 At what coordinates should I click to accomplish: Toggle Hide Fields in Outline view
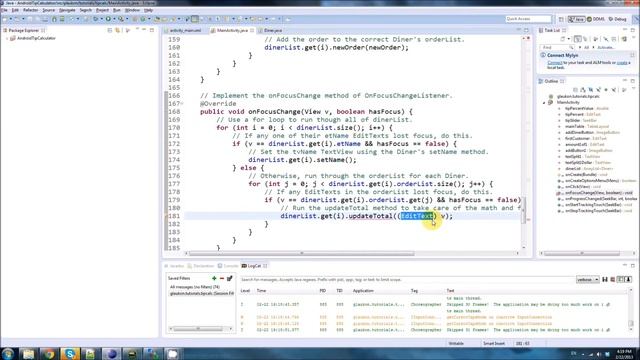pyautogui.click(x=591, y=90)
